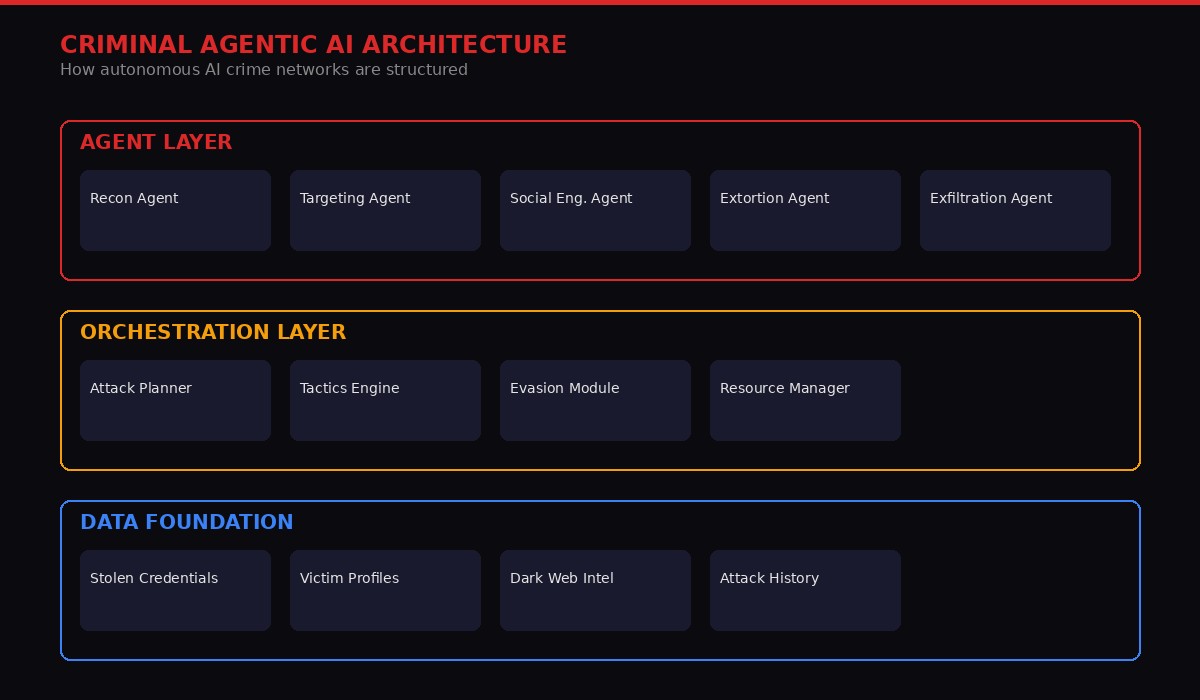
Task: Click the subtitle about autonomous AI crime networks
Action: tap(264, 70)
